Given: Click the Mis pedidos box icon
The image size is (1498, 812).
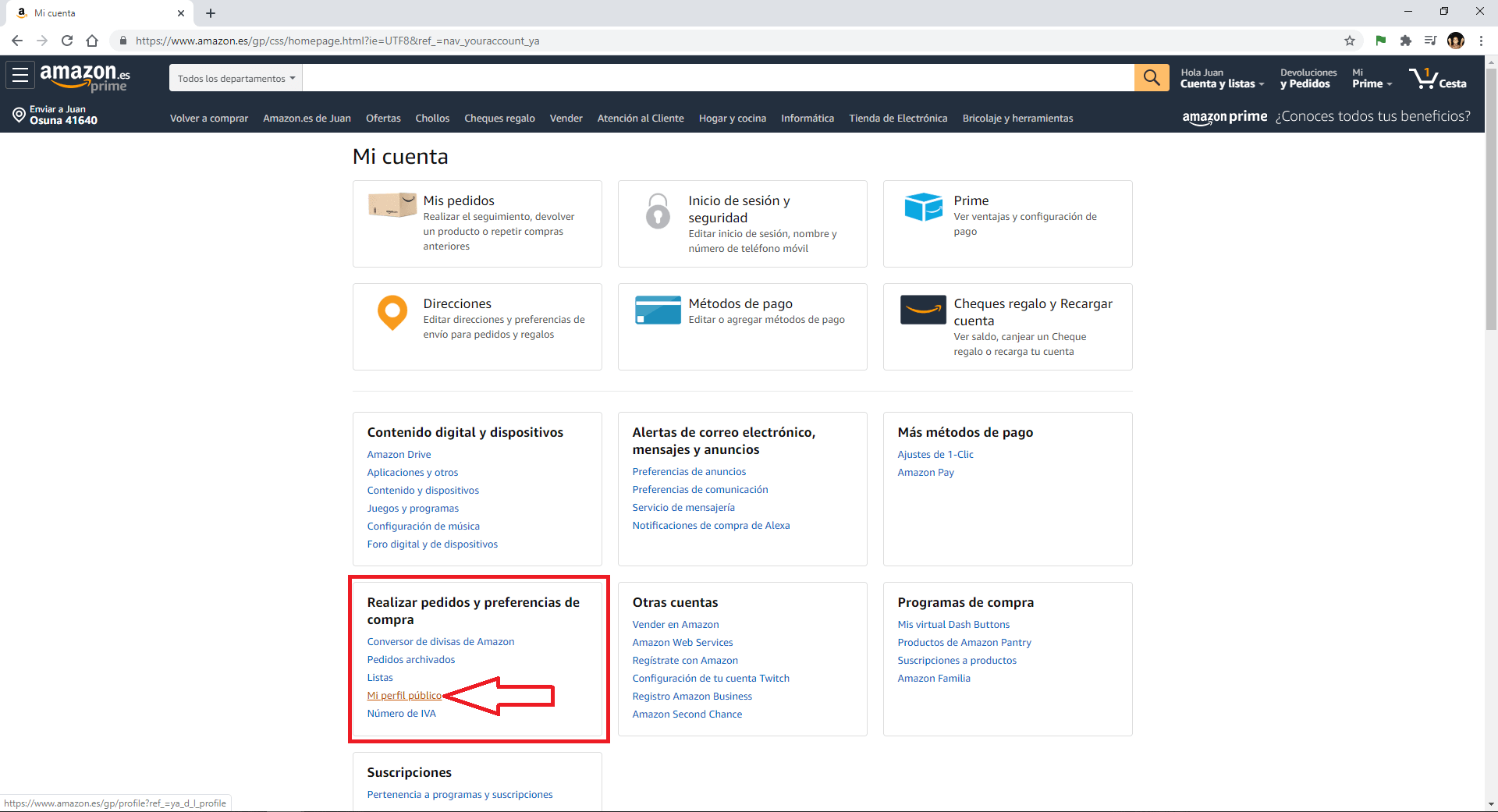Looking at the screenshot, I should click(392, 204).
